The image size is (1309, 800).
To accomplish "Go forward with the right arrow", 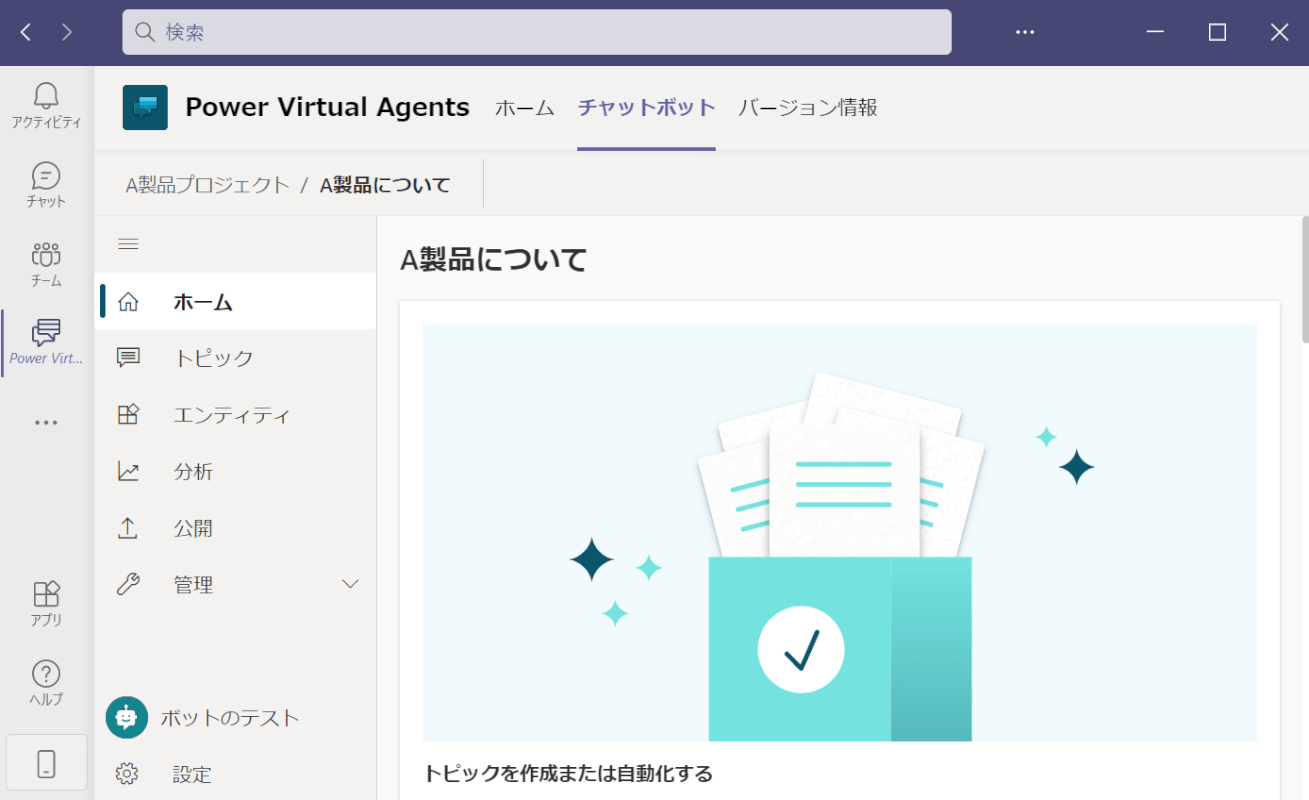I will pos(67,32).
